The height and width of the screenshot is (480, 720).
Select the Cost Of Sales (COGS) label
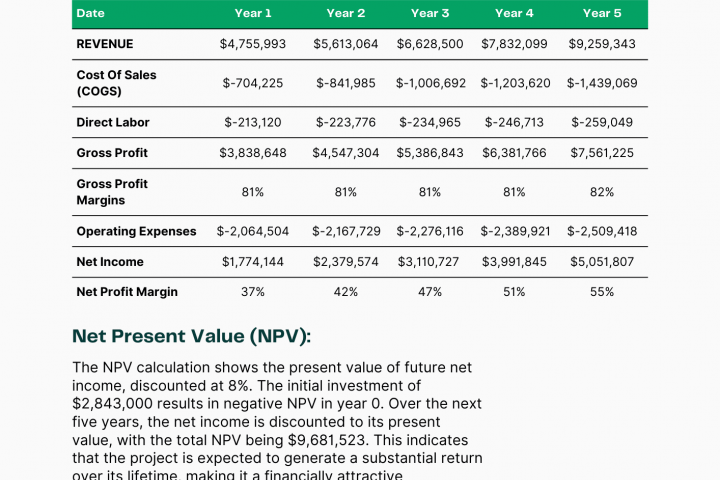[116, 83]
